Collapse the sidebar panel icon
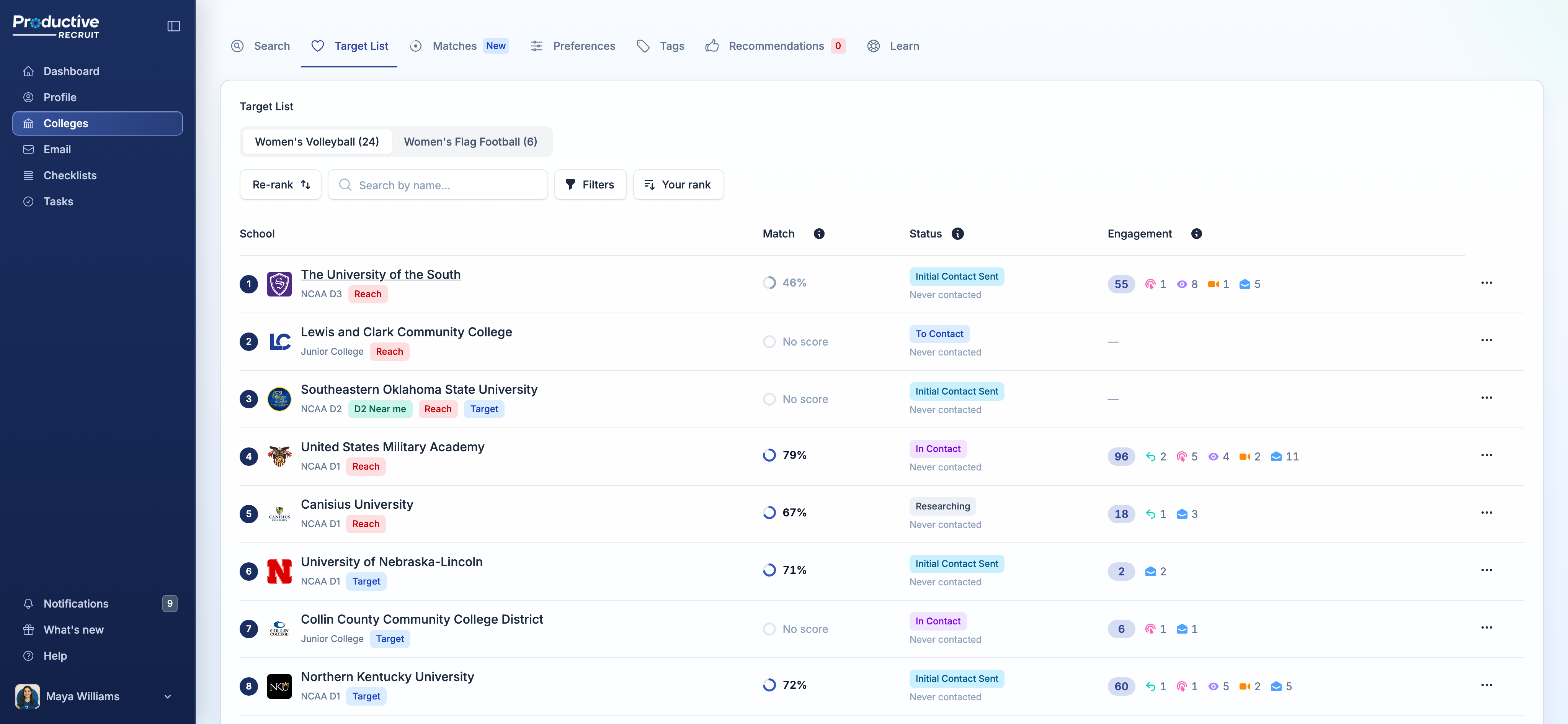 point(173,26)
